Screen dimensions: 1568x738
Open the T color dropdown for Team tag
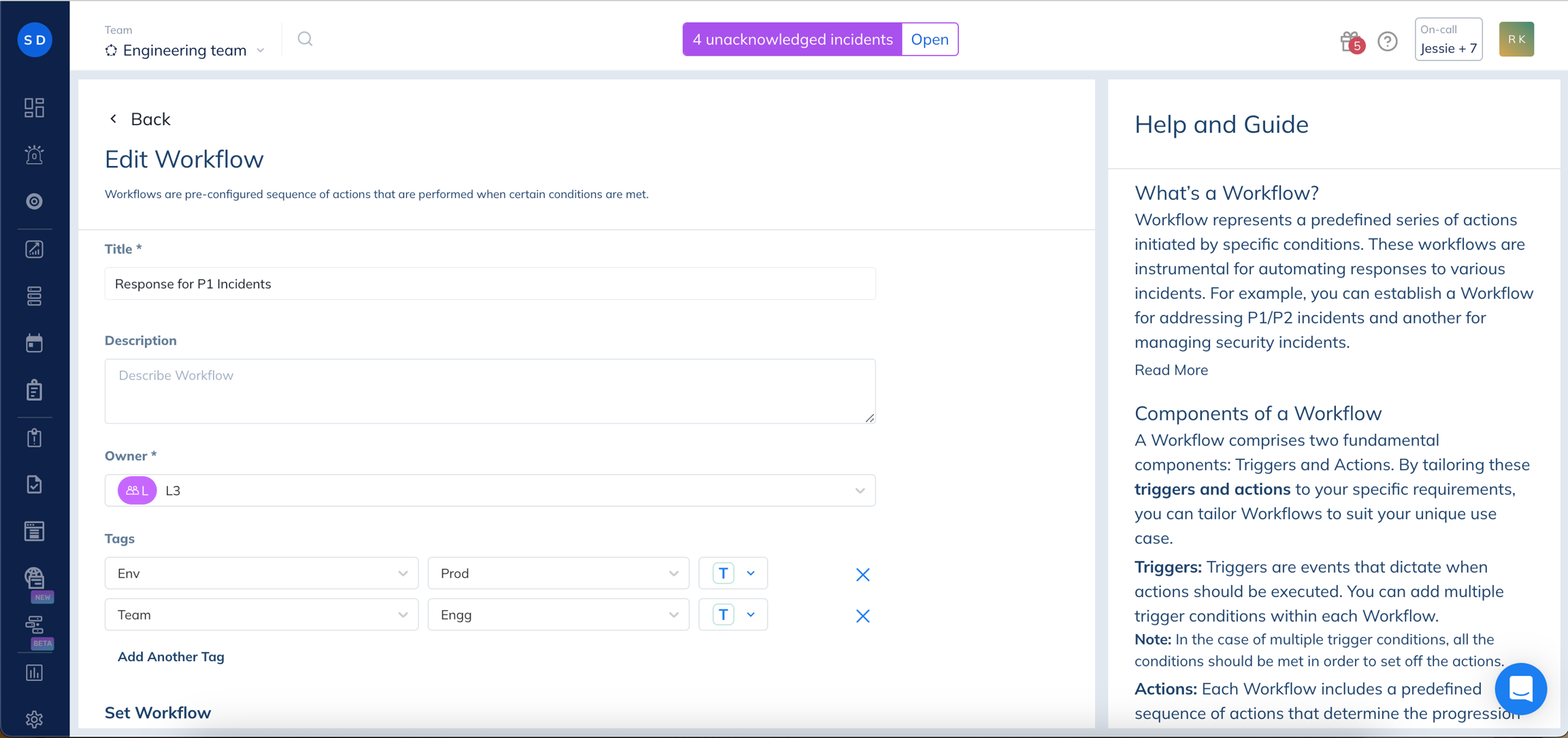coord(733,615)
